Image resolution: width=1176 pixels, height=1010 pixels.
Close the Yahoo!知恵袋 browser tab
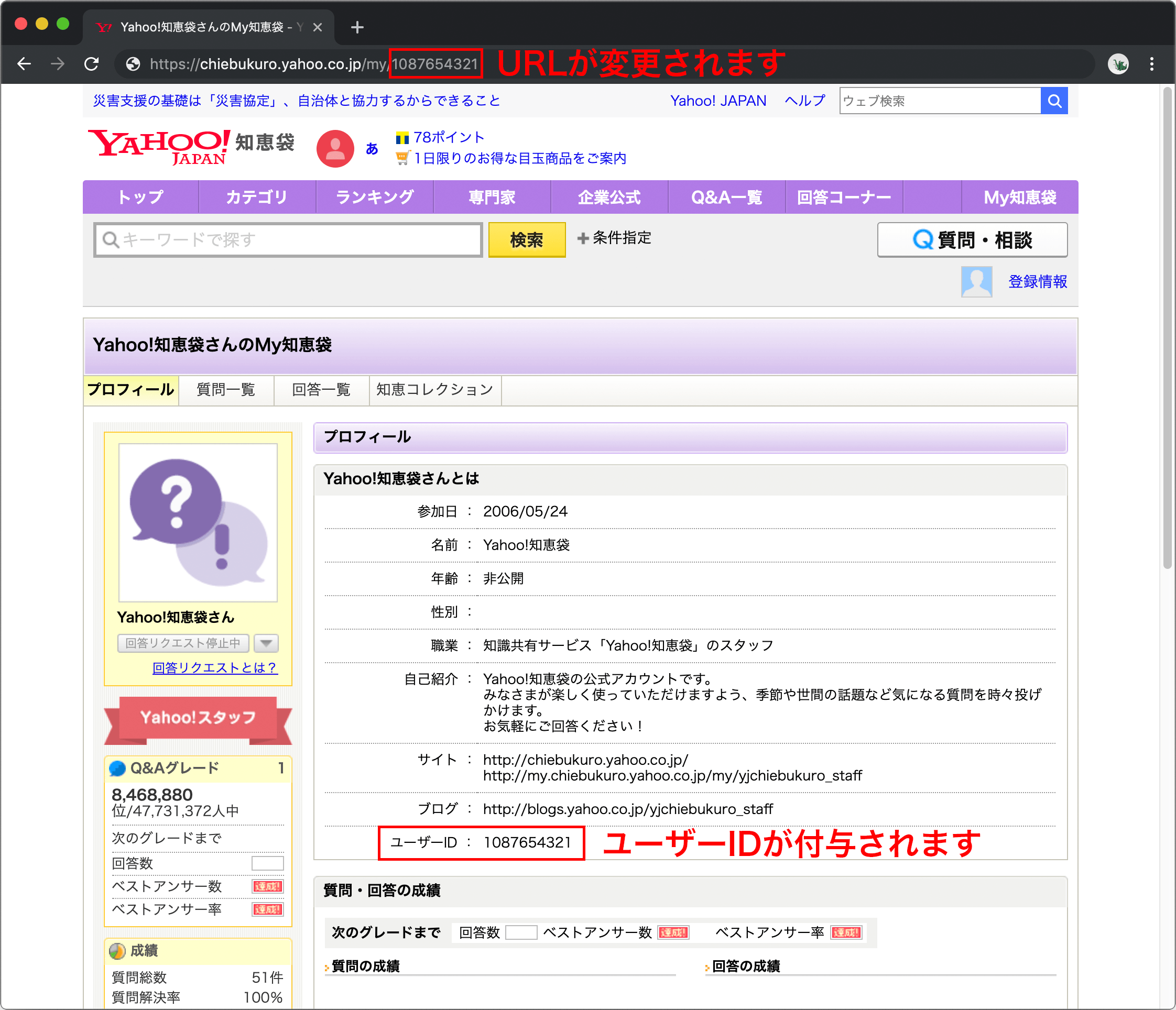317,27
